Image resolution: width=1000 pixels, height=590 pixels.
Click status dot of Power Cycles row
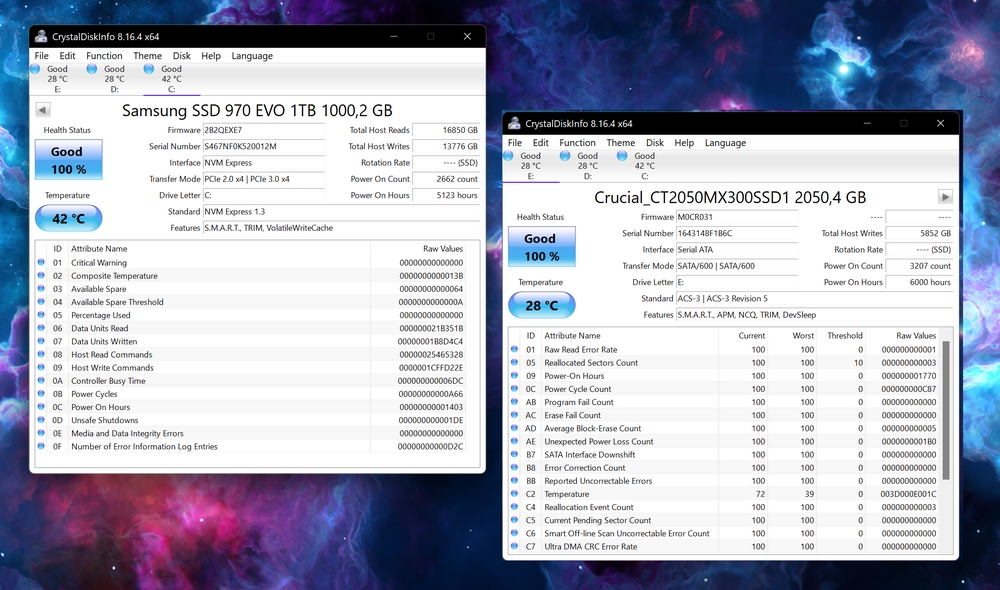click(x=41, y=394)
